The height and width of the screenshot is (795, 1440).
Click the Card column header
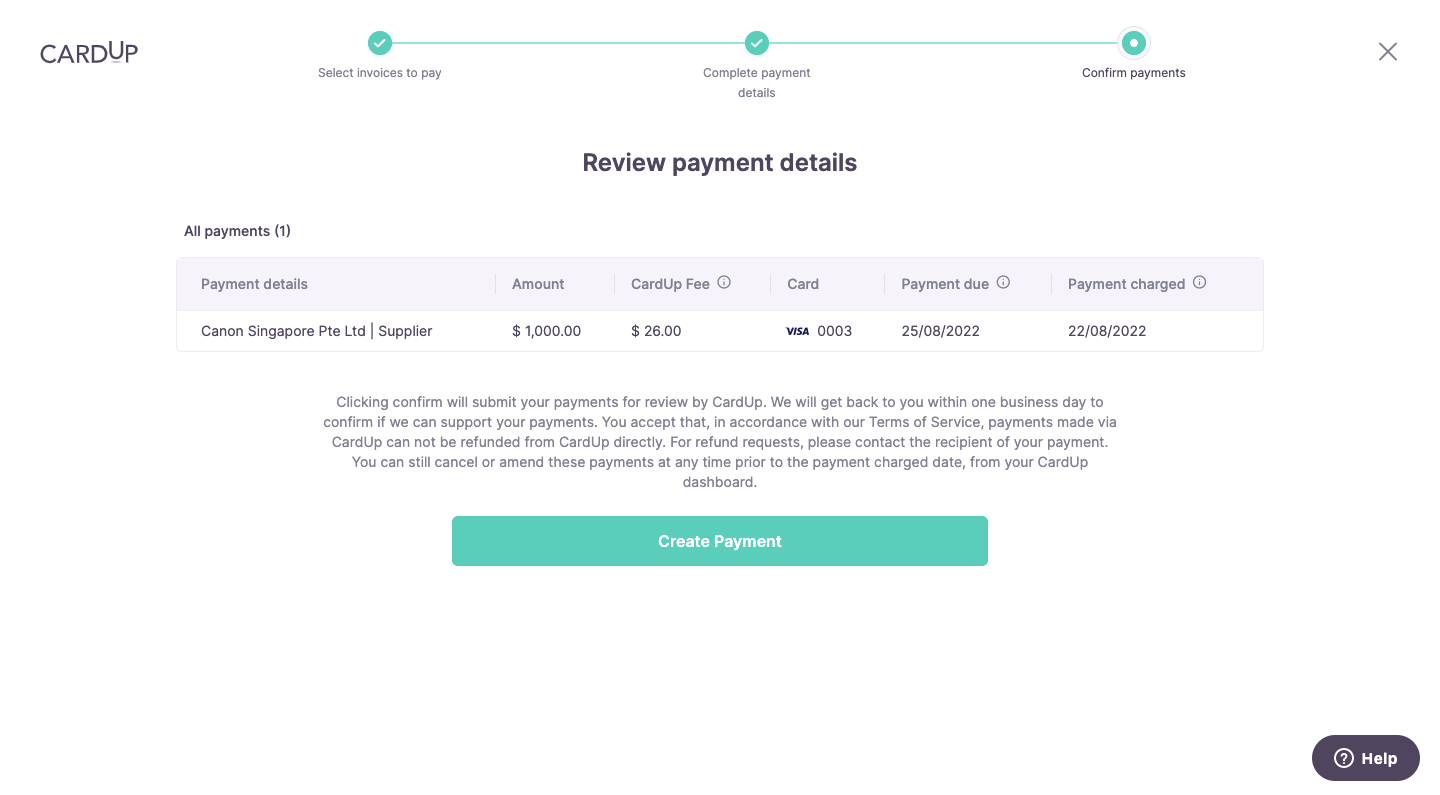click(x=803, y=284)
